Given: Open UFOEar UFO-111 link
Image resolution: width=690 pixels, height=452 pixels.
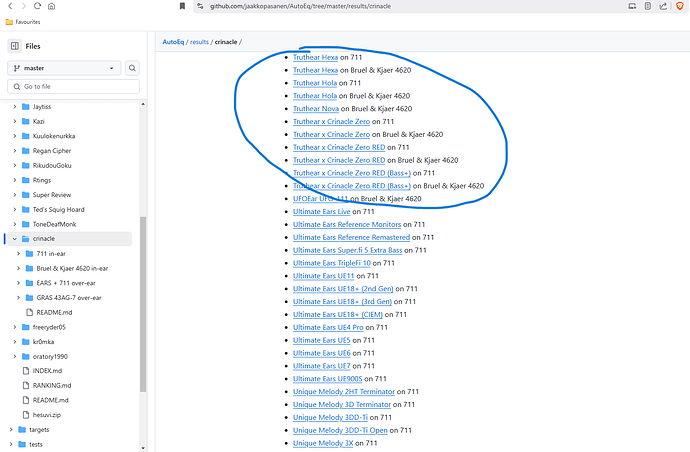Looking at the screenshot, I should pyautogui.click(x=320, y=198).
